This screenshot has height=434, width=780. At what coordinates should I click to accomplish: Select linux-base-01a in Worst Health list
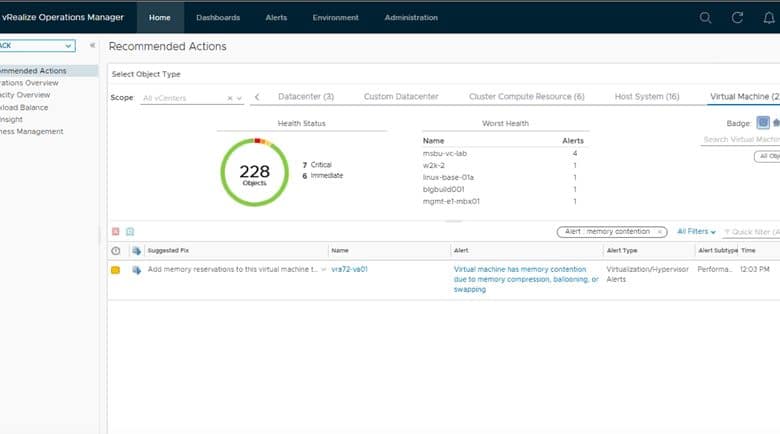448,177
